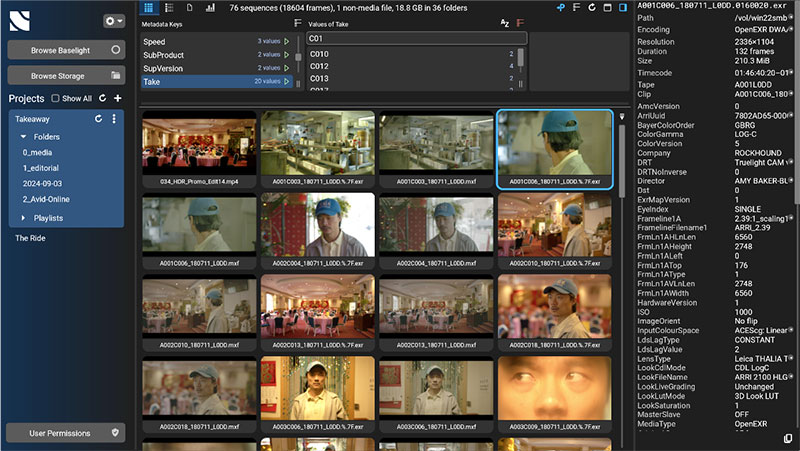Open the settings gear dropdown
This screenshot has width=800, height=451.
click(x=113, y=21)
